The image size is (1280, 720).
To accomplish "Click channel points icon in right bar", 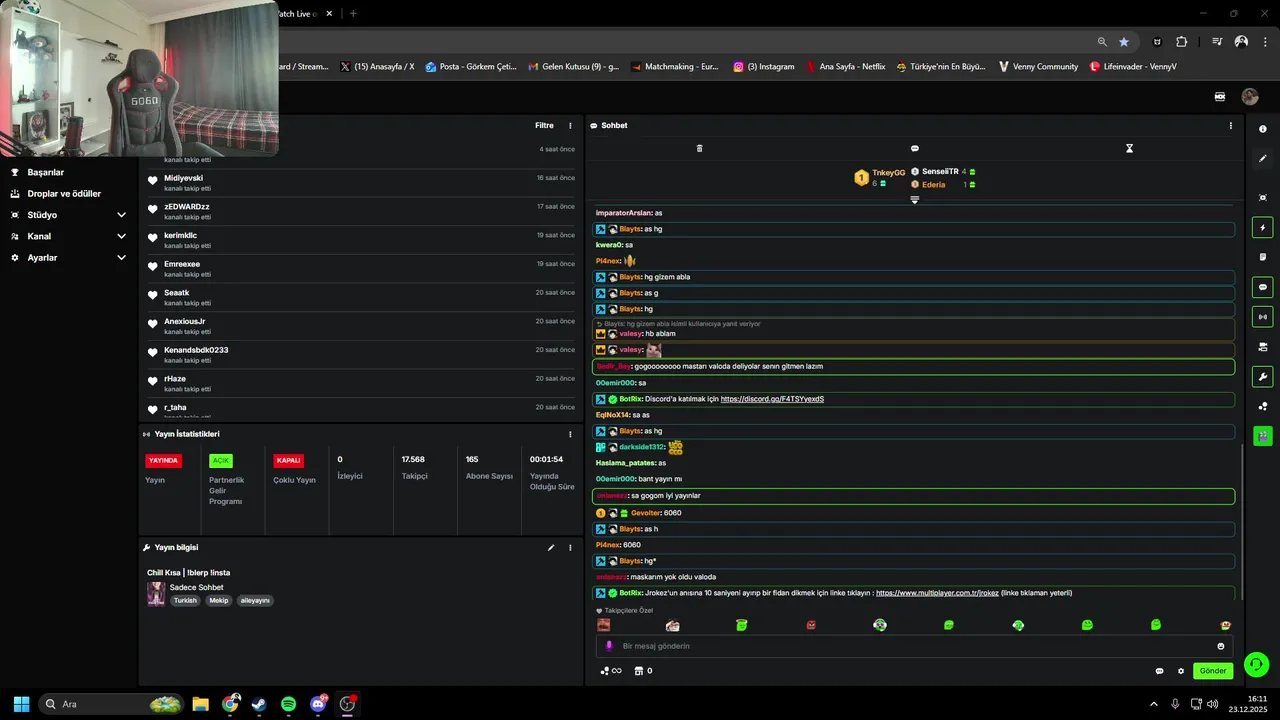I will [x=1263, y=406].
